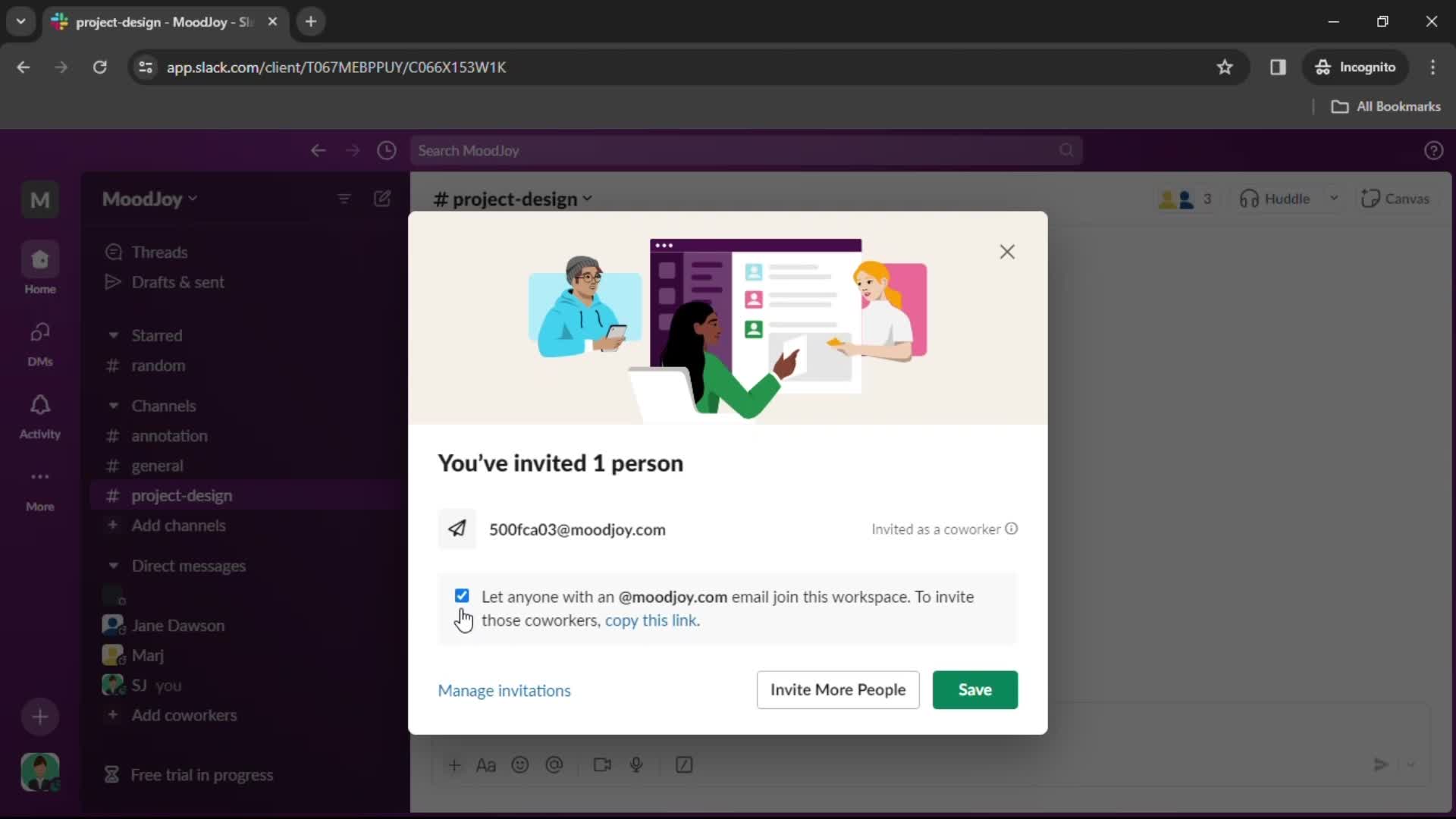The height and width of the screenshot is (819, 1456).
Task: Click the invitation recipient email field
Action: pos(578,529)
